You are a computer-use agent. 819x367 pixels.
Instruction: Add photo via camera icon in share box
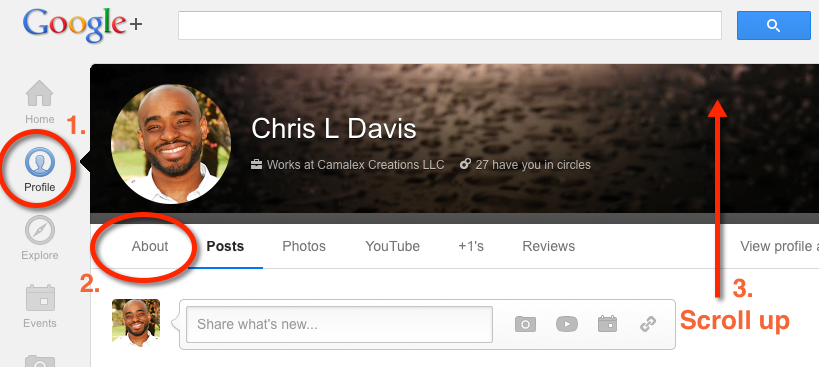coord(525,324)
